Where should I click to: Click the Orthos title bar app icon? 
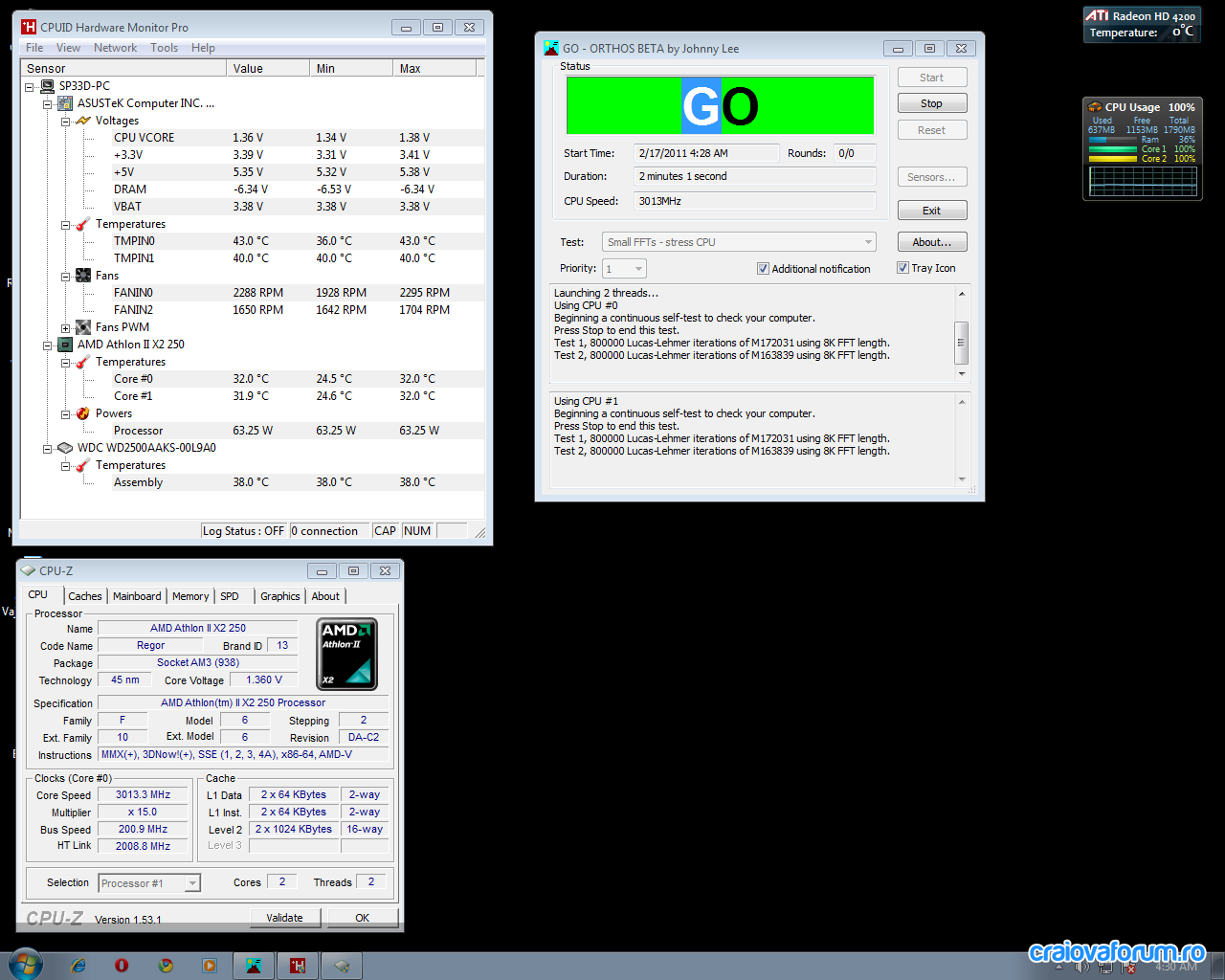551,48
